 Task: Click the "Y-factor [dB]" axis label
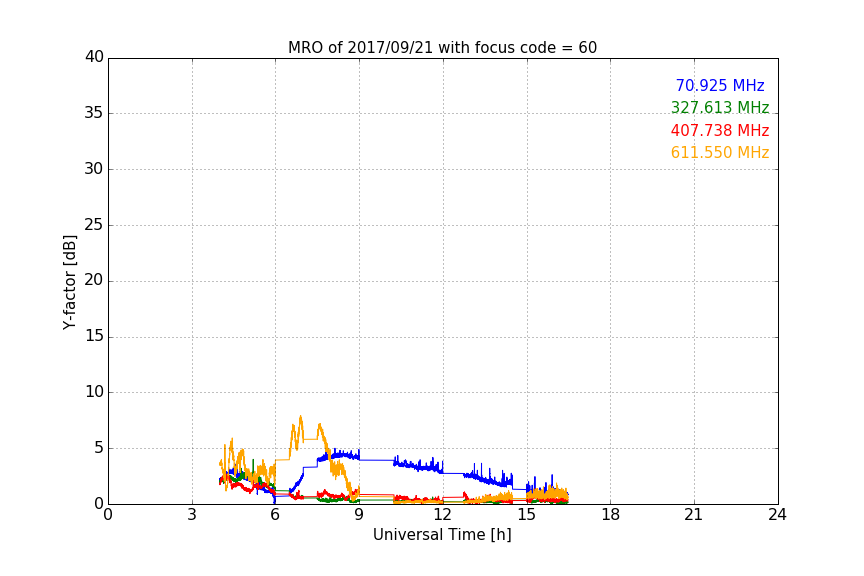[x=69, y=282]
